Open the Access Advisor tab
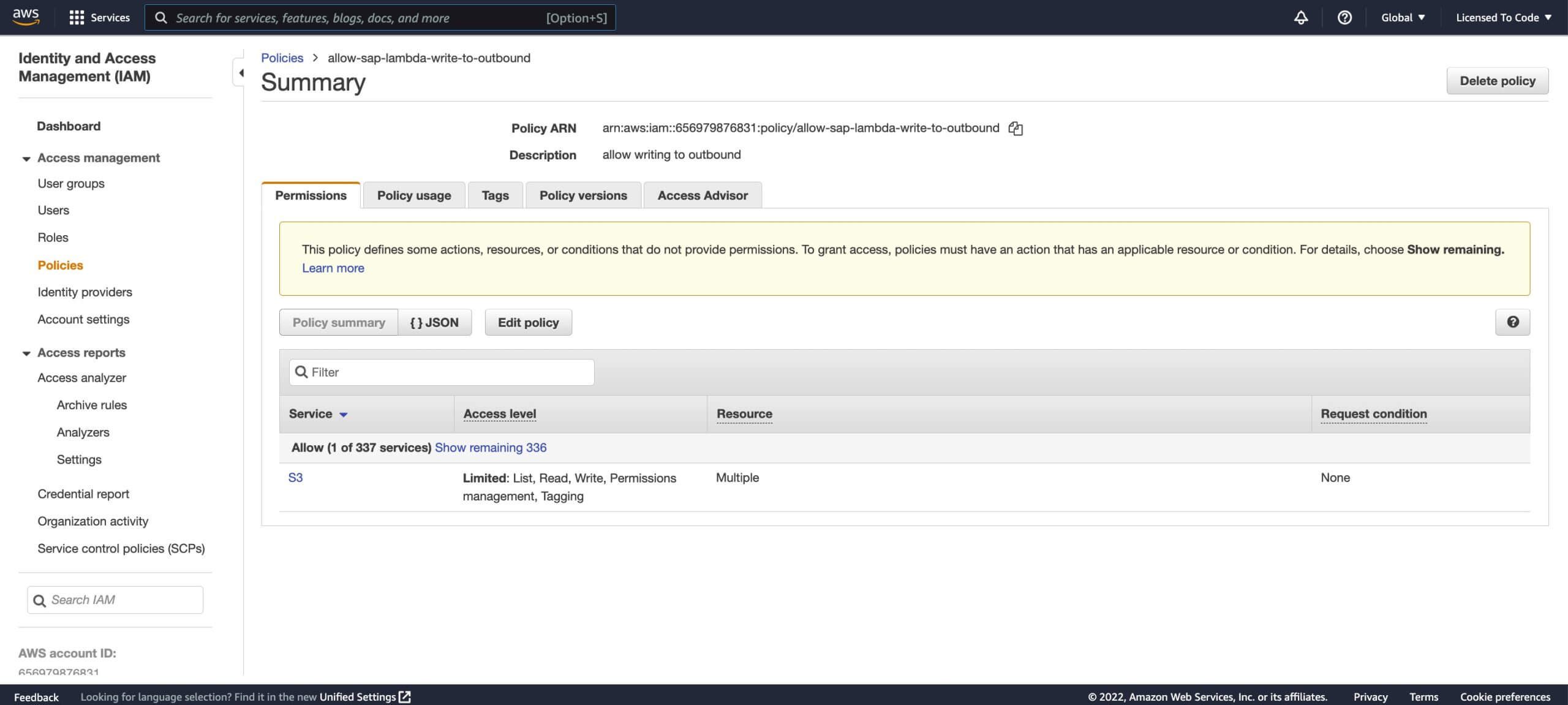 [703, 195]
